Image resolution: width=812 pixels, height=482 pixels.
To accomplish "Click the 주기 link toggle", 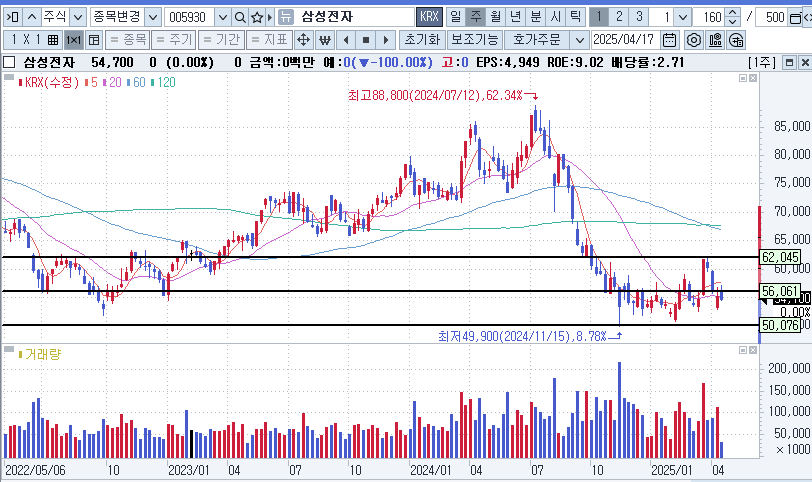I will pyautogui.click(x=173, y=40).
